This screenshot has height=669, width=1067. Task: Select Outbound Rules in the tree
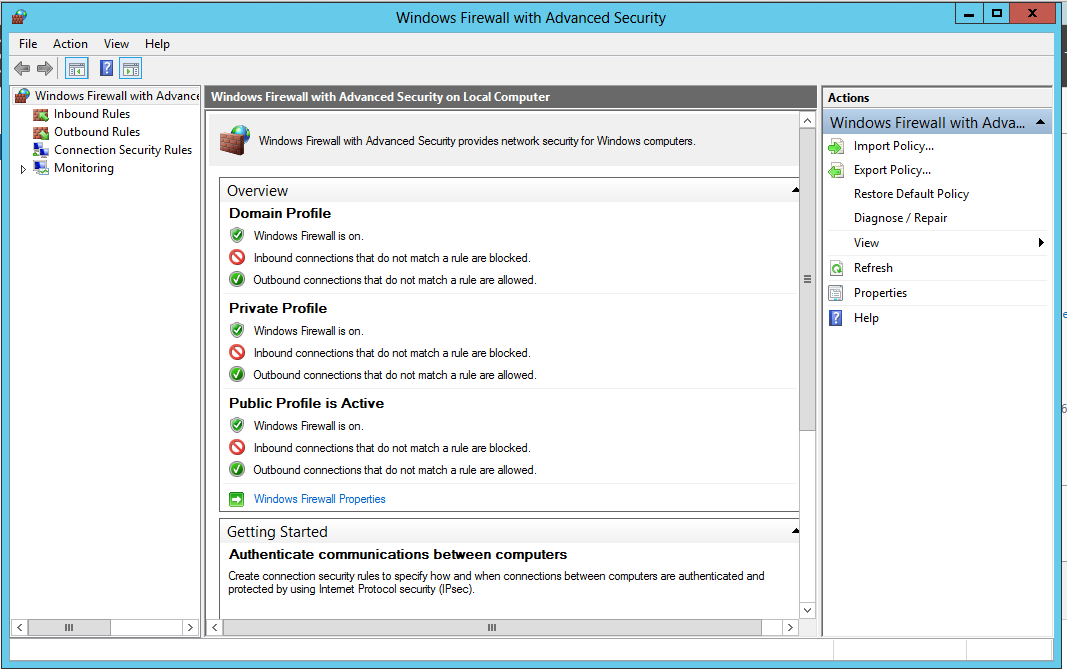coord(97,132)
